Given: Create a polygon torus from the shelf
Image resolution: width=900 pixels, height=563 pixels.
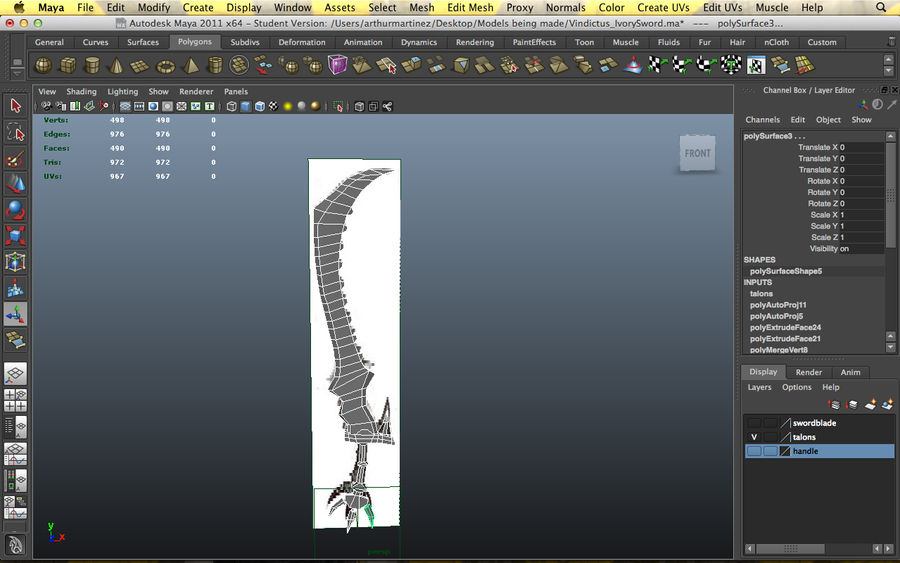Looking at the screenshot, I should coord(165,65).
